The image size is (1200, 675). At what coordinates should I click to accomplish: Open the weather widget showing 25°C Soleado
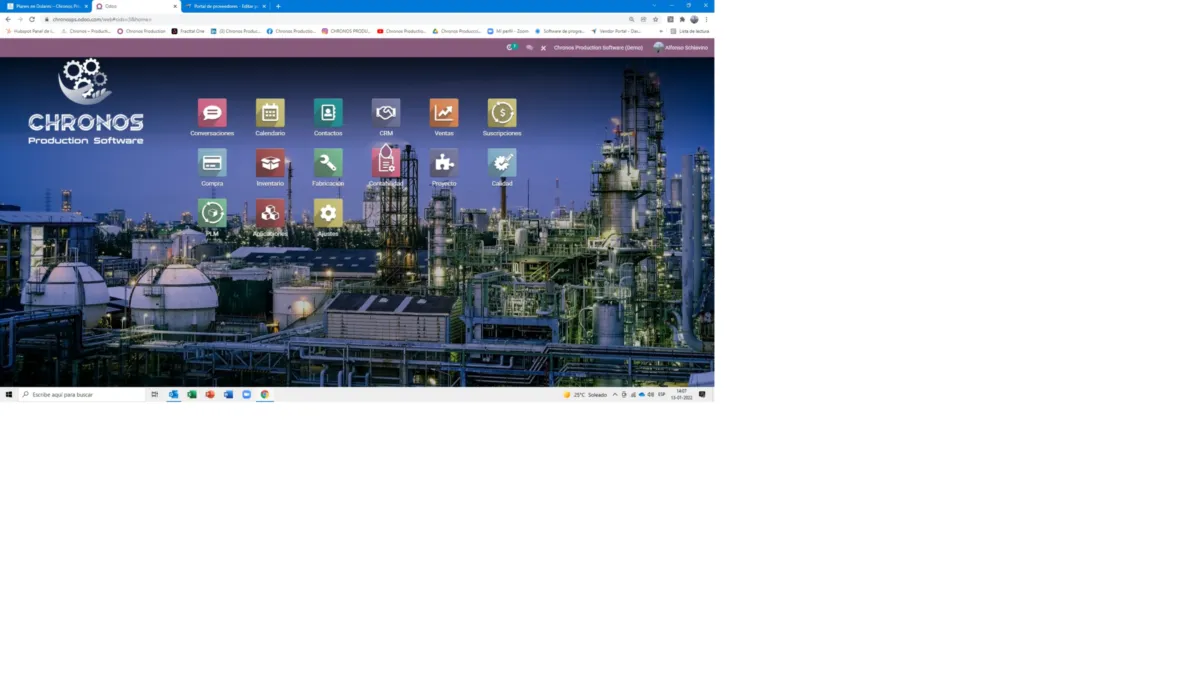click(x=585, y=394)
